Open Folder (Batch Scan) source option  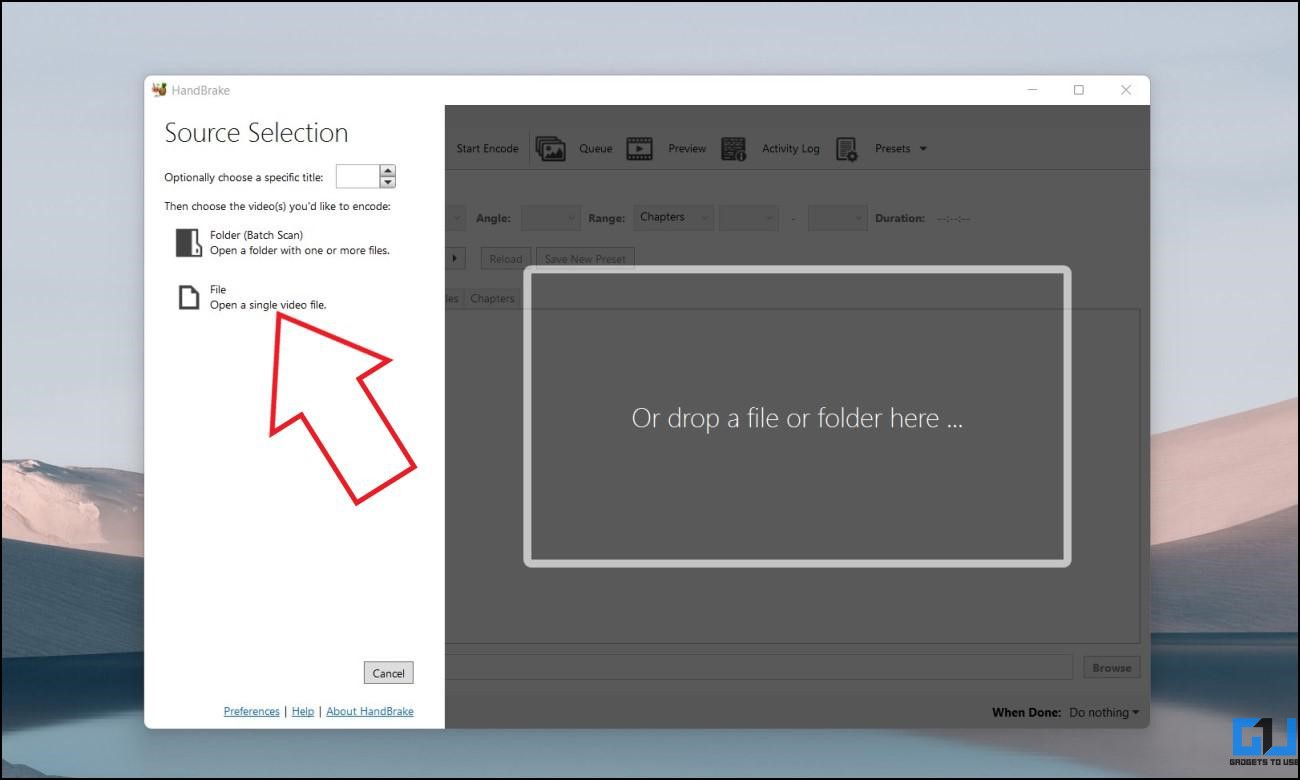pos(283,243)
